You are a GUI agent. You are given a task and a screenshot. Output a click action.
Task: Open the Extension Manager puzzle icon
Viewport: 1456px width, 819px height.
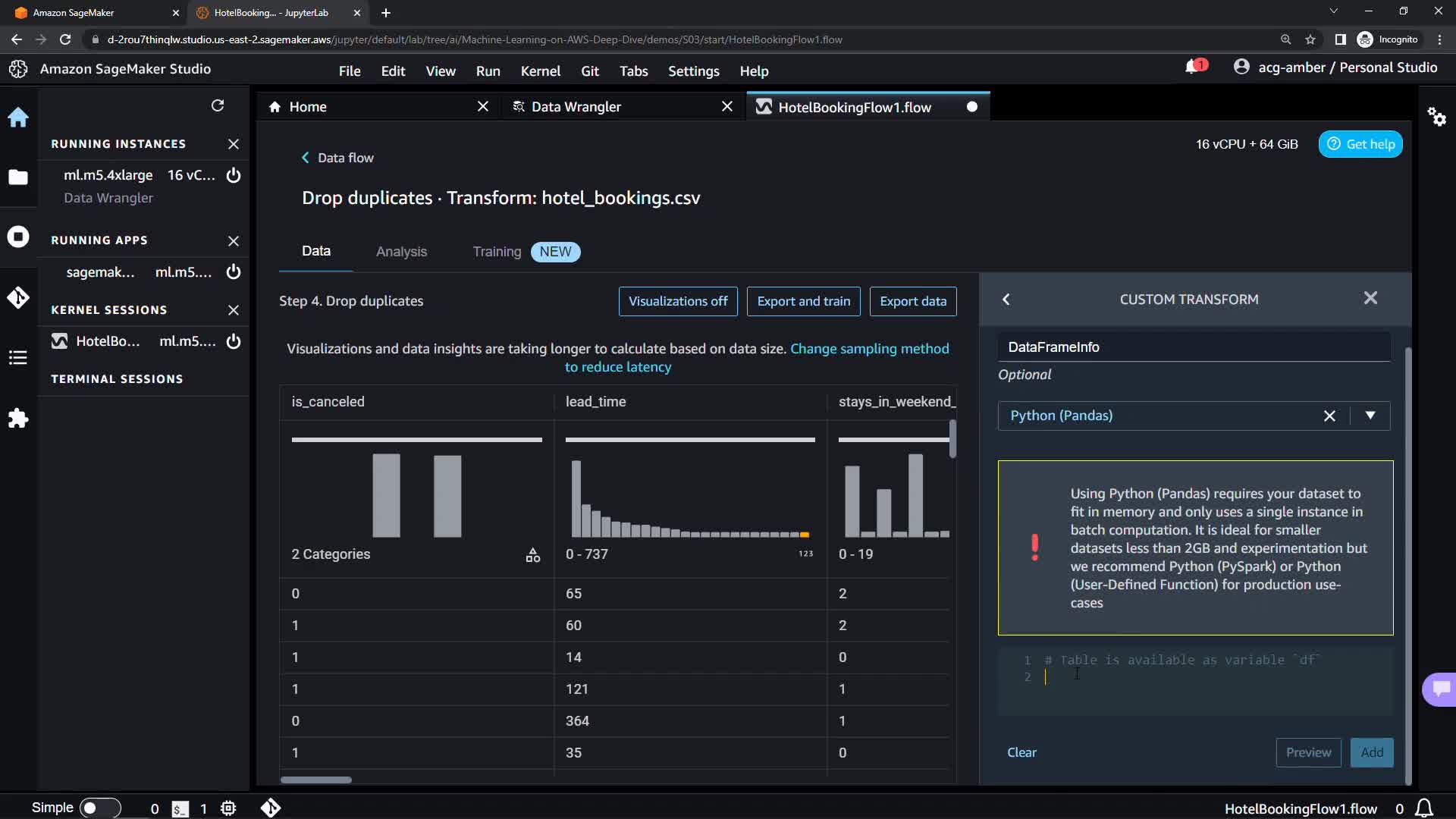click(x=18, y=418)
